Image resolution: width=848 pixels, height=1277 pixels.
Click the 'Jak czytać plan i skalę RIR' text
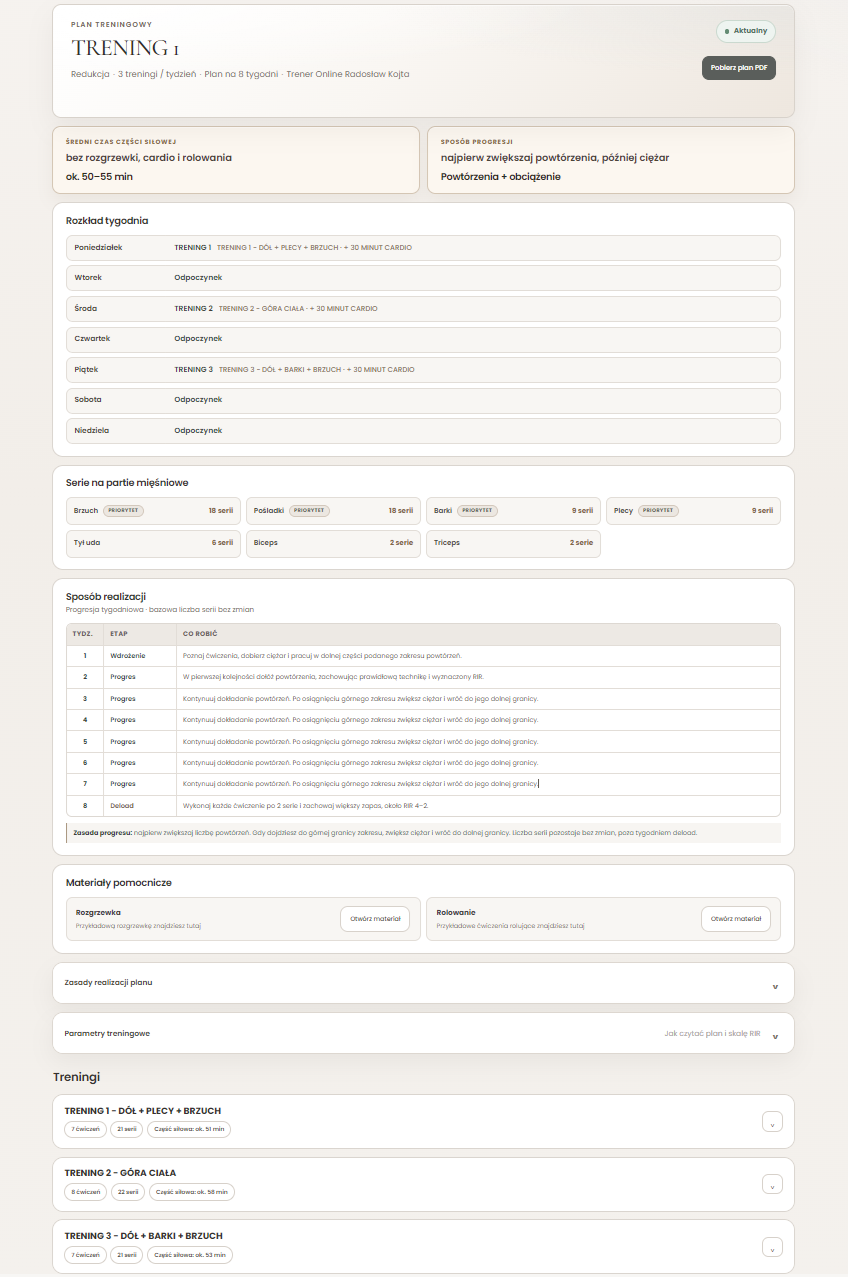(712, 1034)
